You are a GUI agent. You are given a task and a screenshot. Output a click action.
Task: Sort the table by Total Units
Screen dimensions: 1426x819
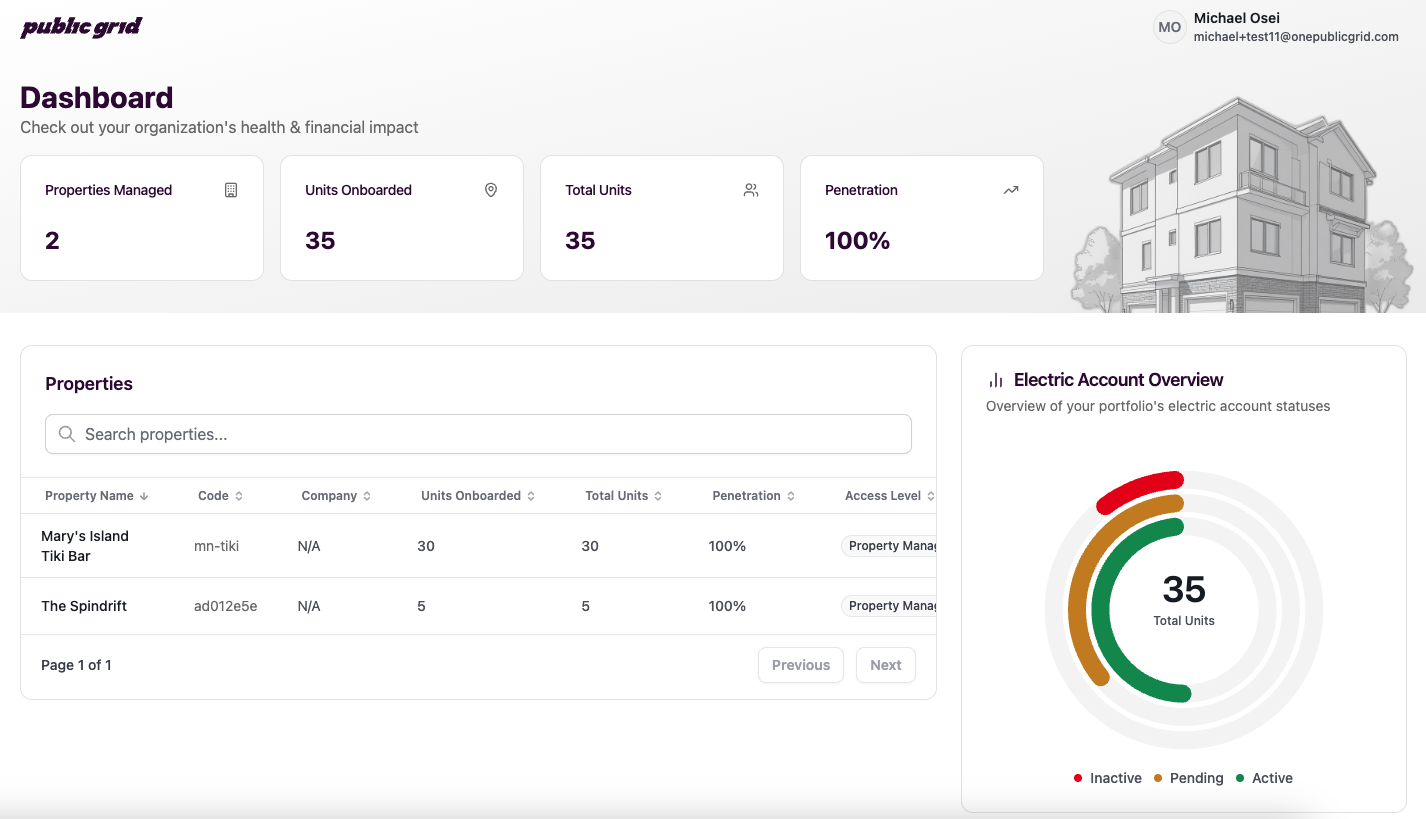click(622, 495)
